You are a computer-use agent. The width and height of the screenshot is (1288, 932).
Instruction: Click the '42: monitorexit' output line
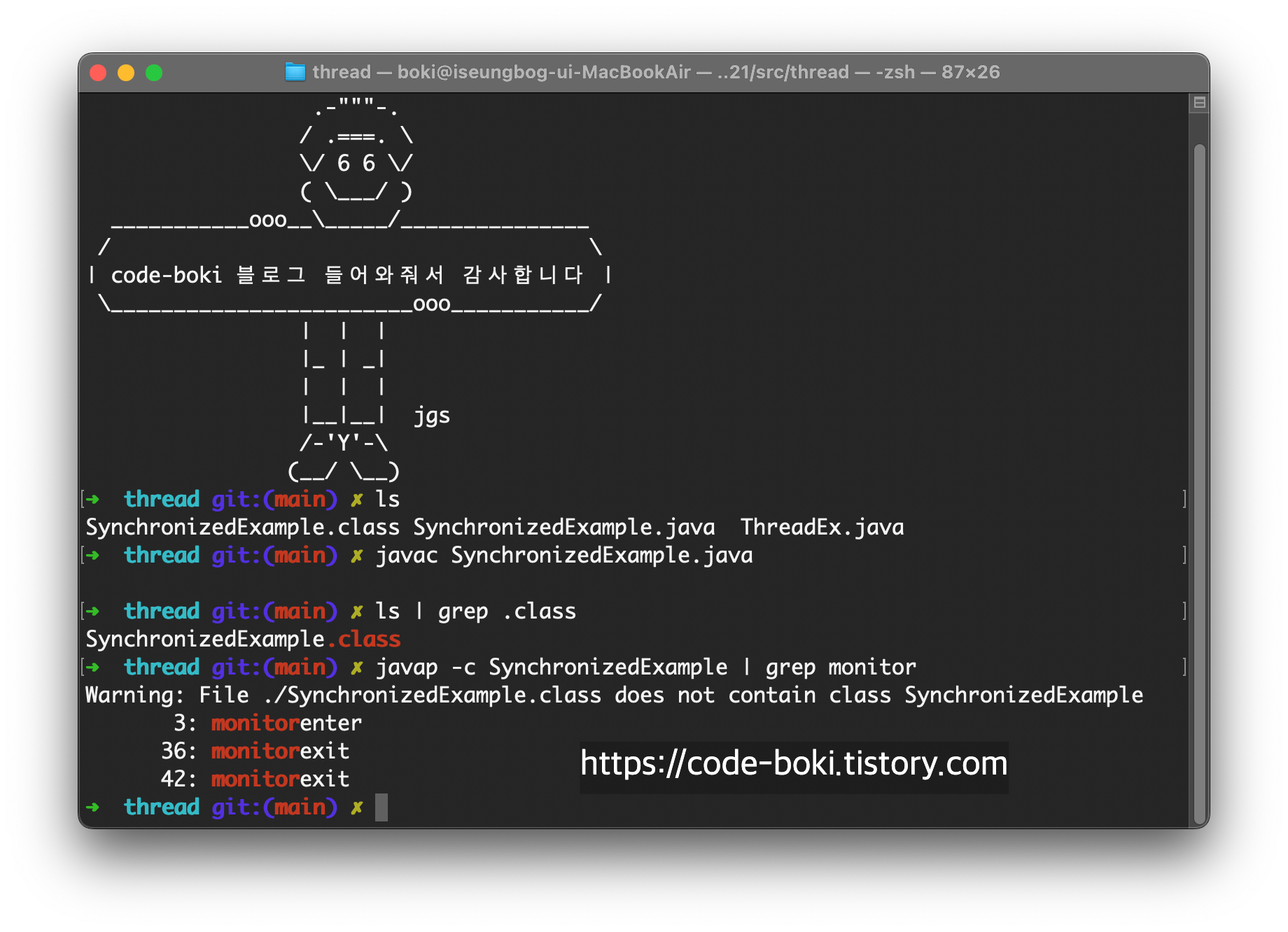tap(255, 779)
